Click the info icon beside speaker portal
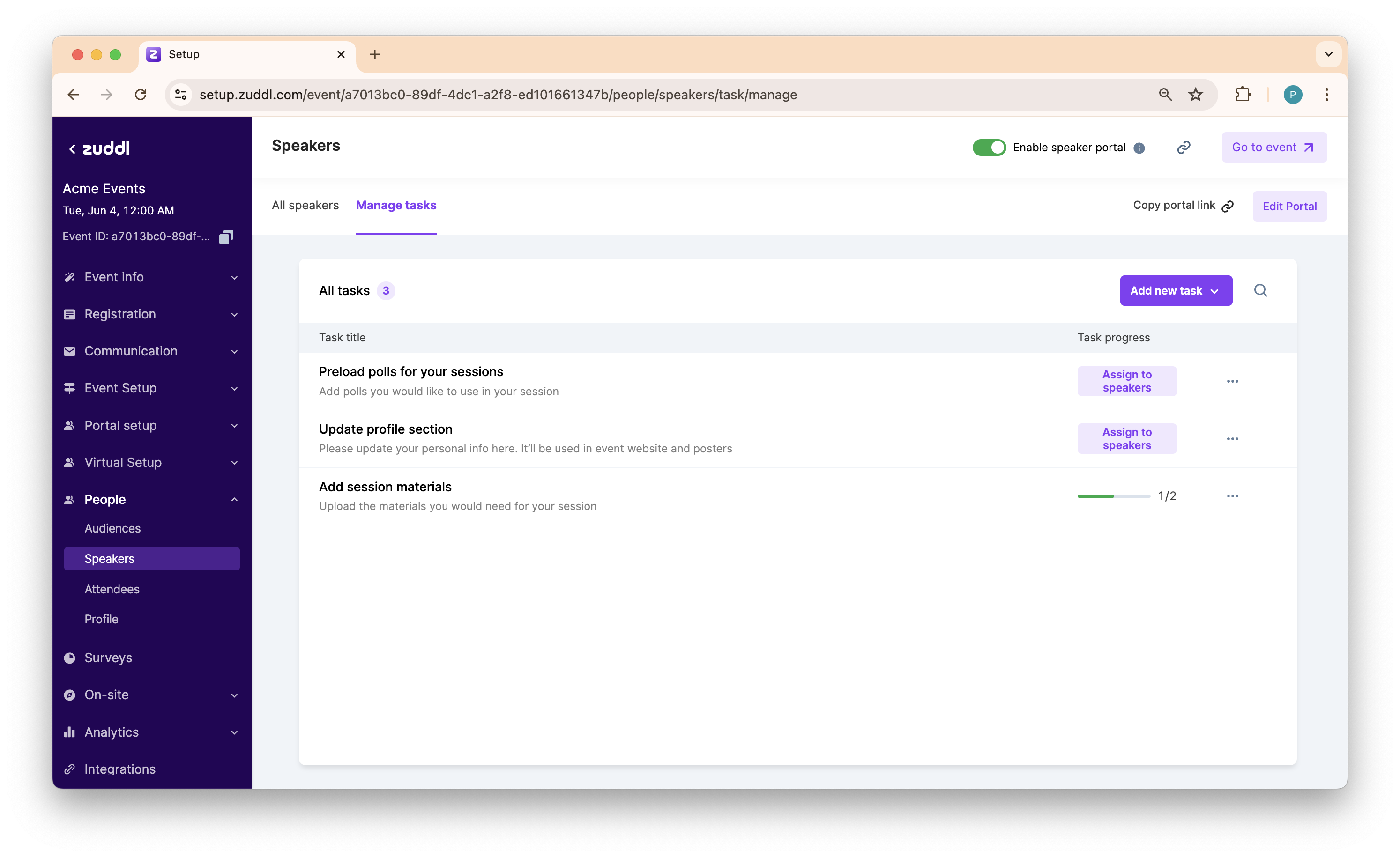The height and width of the screenshot is (858, 1400). (1139, 148)
